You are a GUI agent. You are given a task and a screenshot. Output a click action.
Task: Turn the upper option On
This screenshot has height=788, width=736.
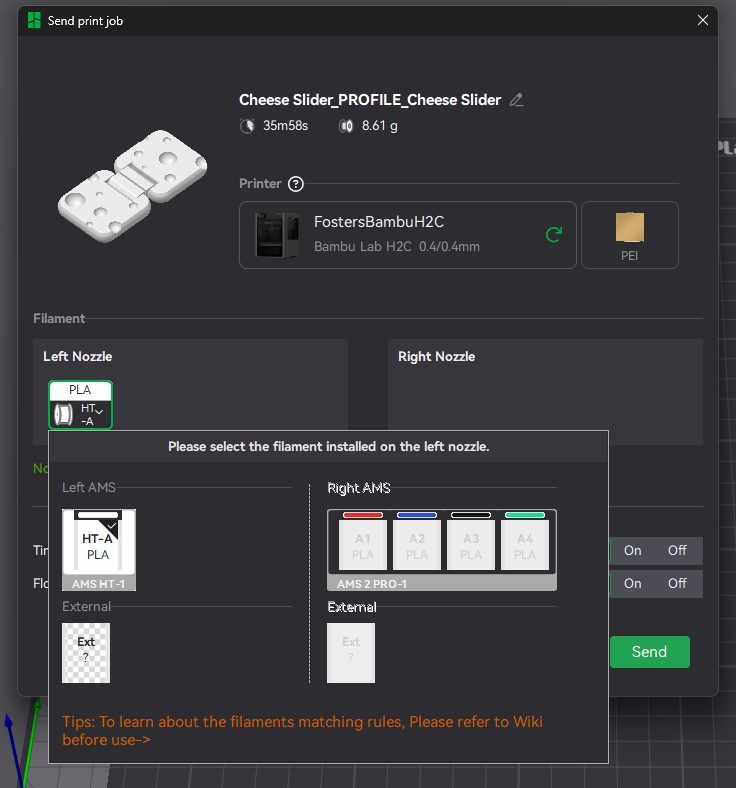click(633, 551)
